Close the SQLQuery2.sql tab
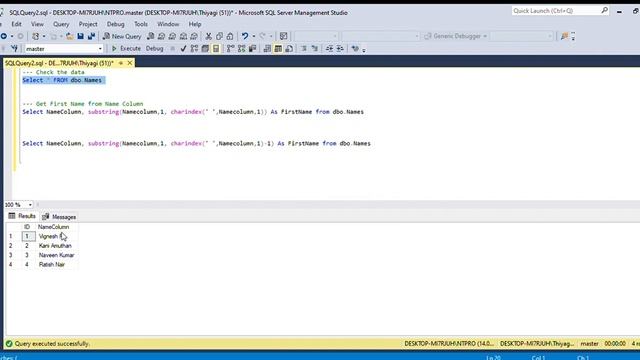The image size is (640, 360). 130,63
